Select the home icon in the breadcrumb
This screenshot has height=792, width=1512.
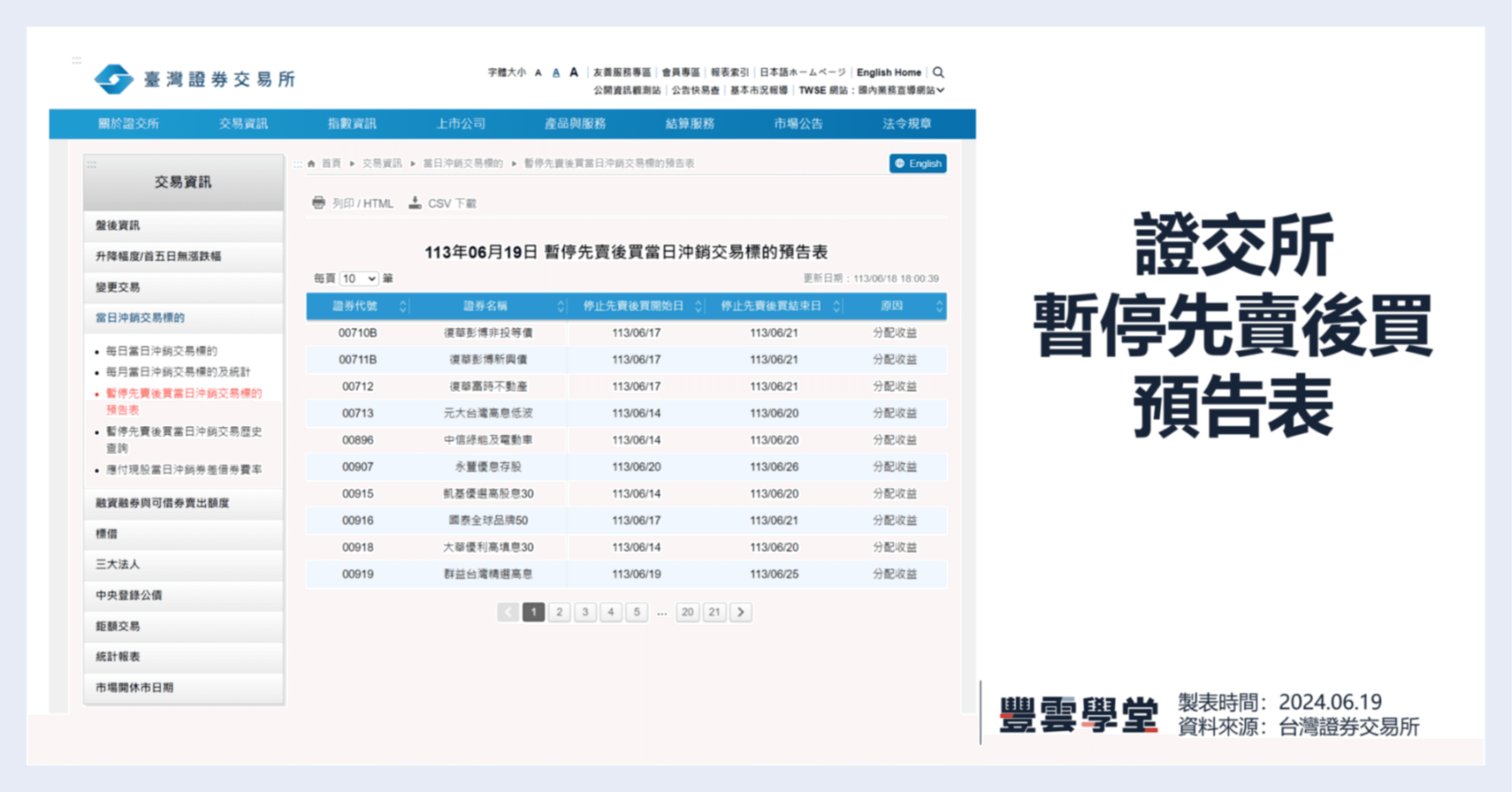pos(310,163)
